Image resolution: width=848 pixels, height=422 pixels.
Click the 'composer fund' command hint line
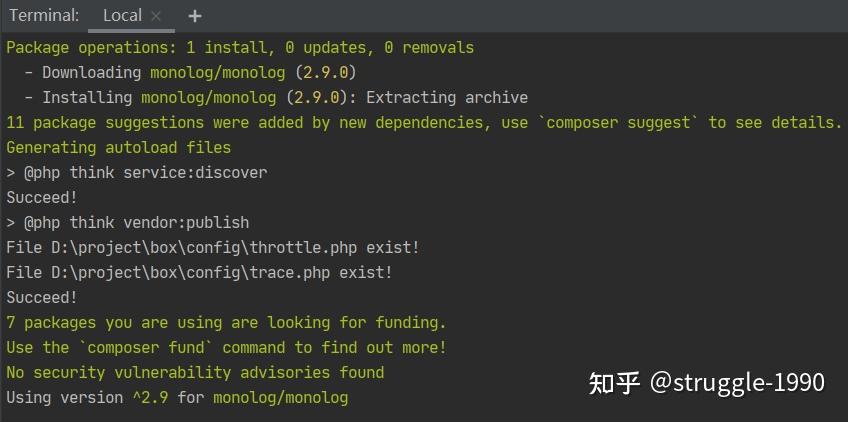click(x=227, y=347)
